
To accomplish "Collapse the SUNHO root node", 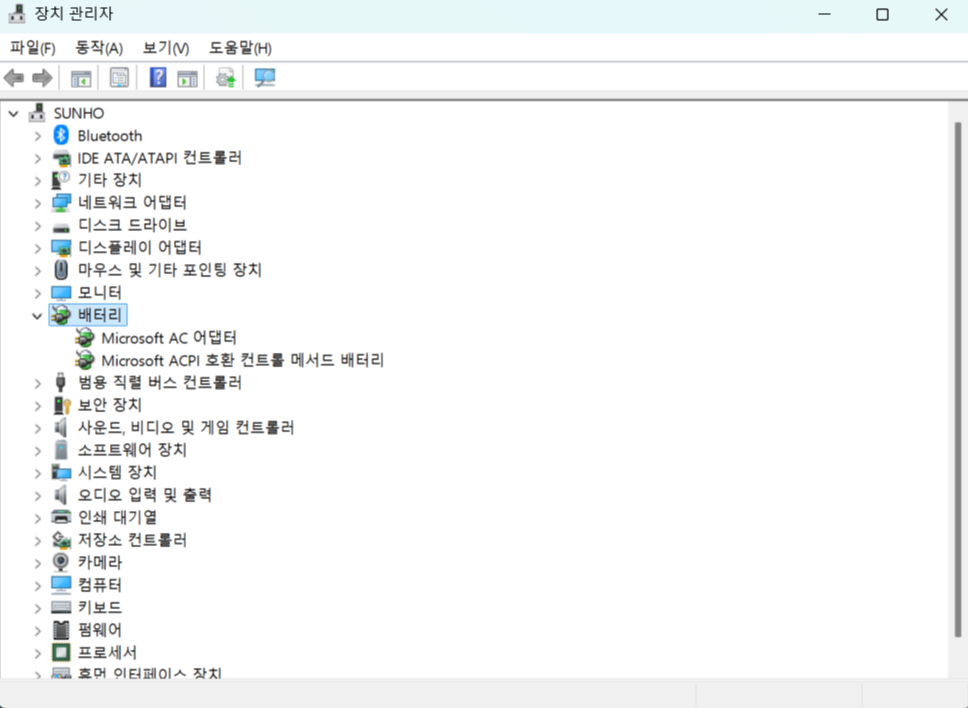I will [x=13, y=114].
